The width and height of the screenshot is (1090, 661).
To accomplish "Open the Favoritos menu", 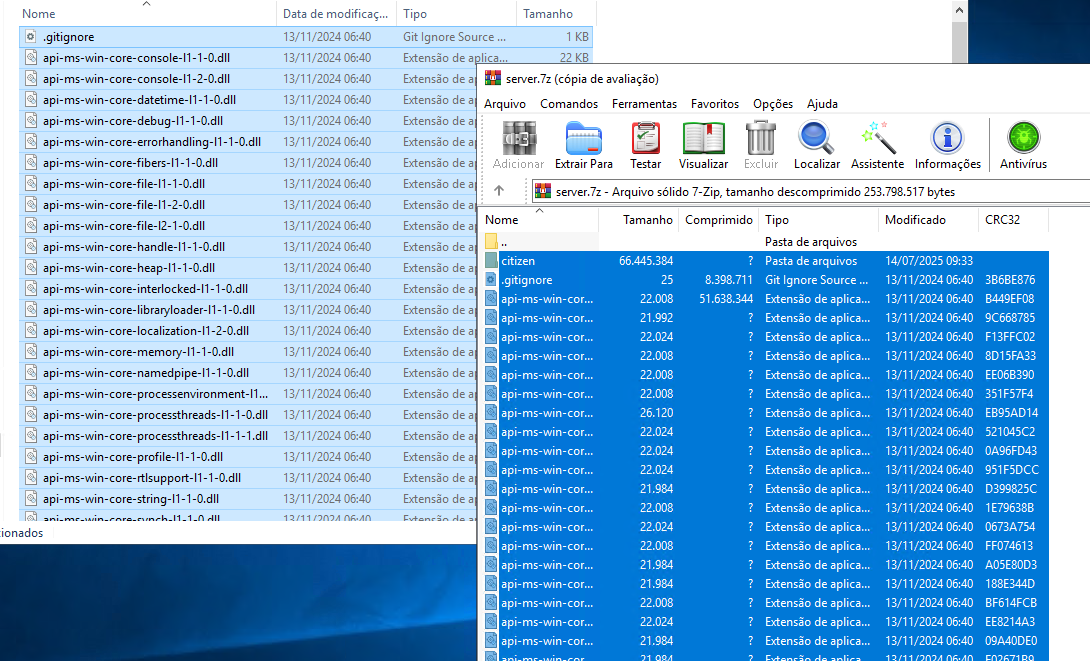I will [x=715, y=104].
